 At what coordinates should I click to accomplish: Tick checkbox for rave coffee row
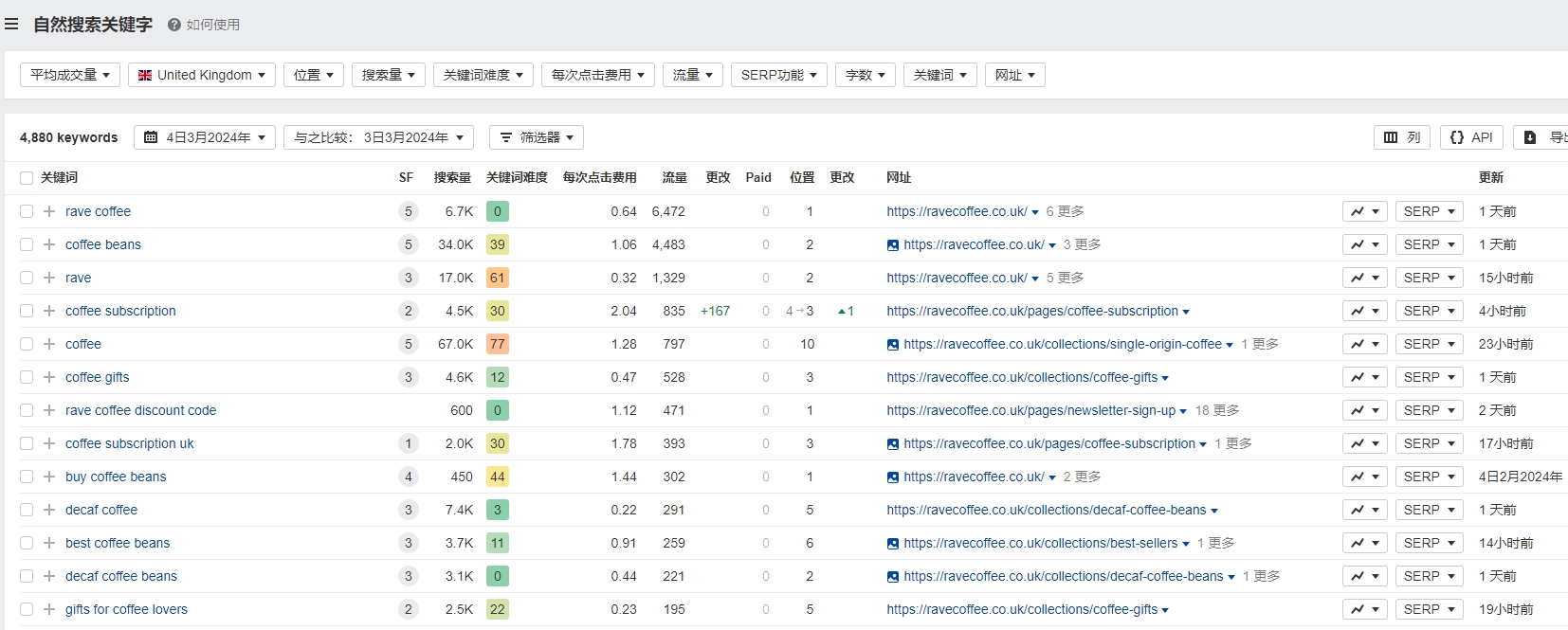27,211
